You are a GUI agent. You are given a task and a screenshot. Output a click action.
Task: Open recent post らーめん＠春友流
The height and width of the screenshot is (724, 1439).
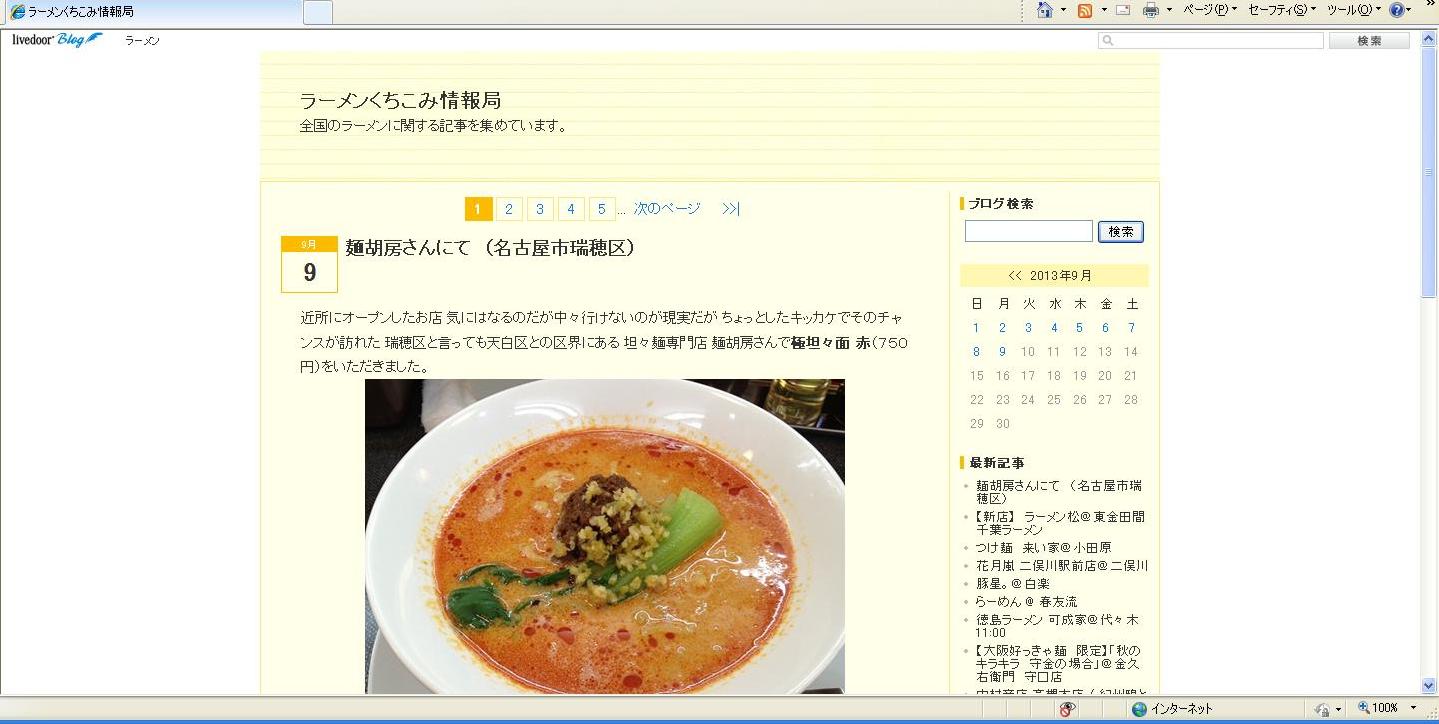(x=1026, y=602)
